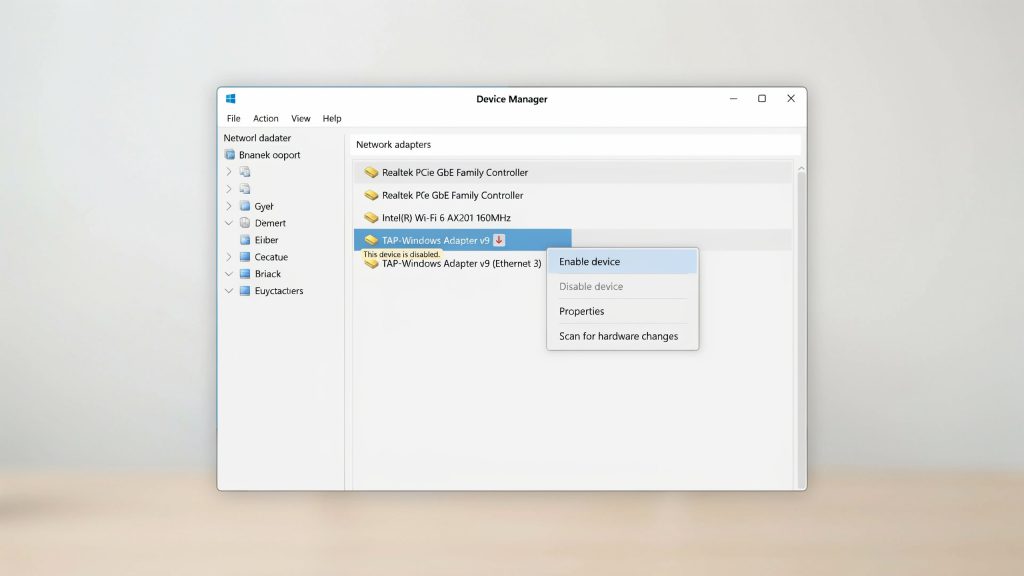Select the Gyel tree label

pos(264,206)
